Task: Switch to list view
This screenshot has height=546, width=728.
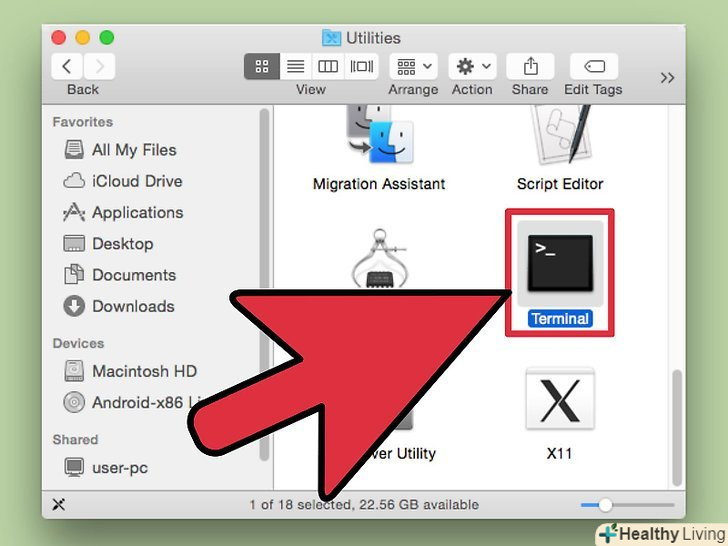Action: point(296,66)
